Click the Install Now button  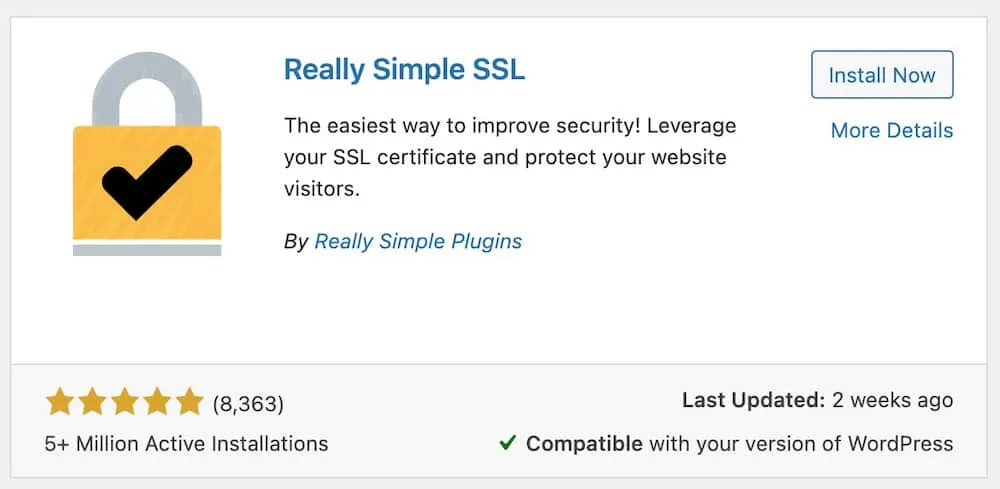tap(882, 75)
